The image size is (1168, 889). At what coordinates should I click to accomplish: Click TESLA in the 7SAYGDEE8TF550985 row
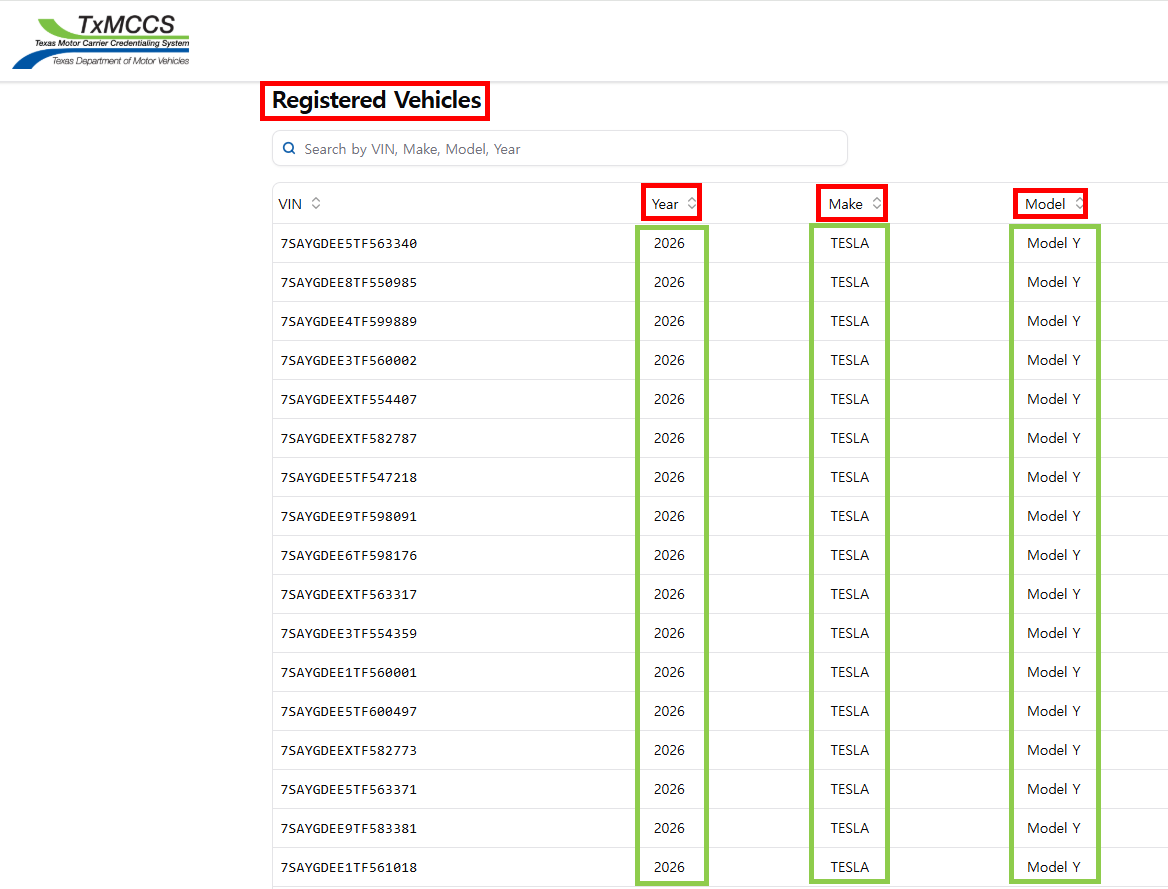[850, 282]
